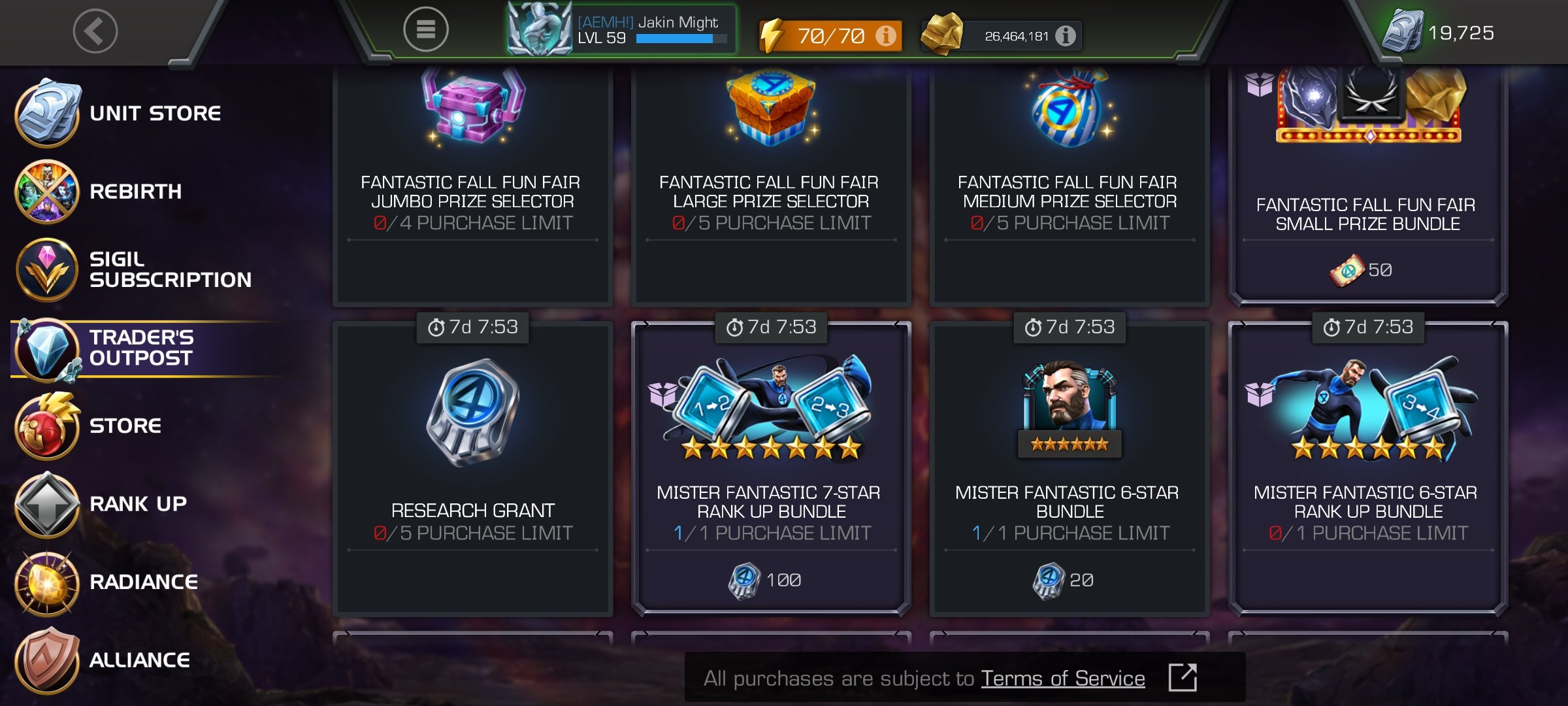Select the Unit Store sidebar item
Viewport: 1568px width, 706px height.
pos(119,113)
